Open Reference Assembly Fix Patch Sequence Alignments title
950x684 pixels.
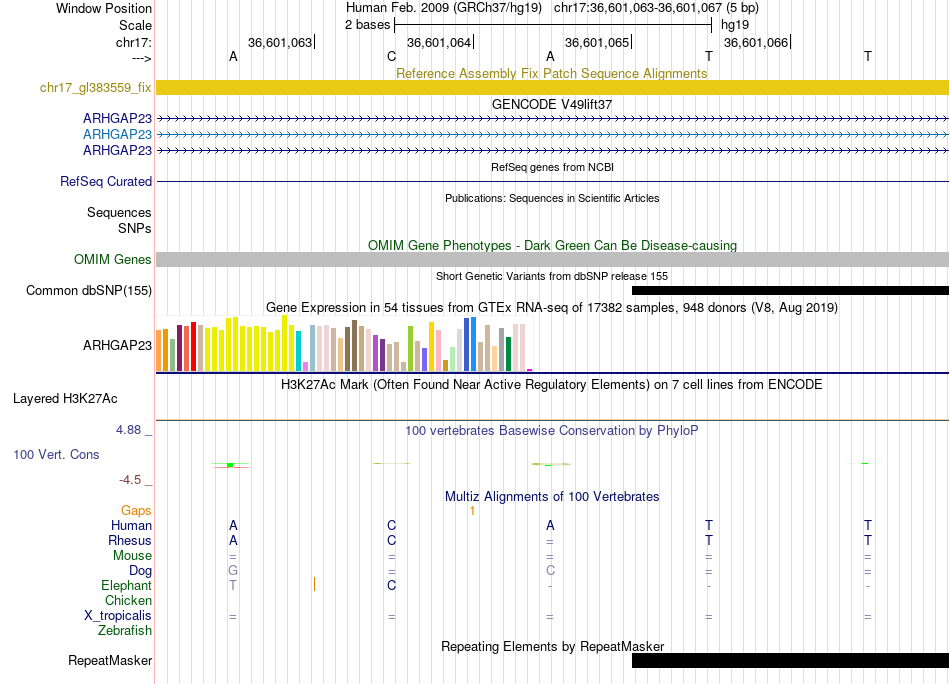(x=551, y=73)
